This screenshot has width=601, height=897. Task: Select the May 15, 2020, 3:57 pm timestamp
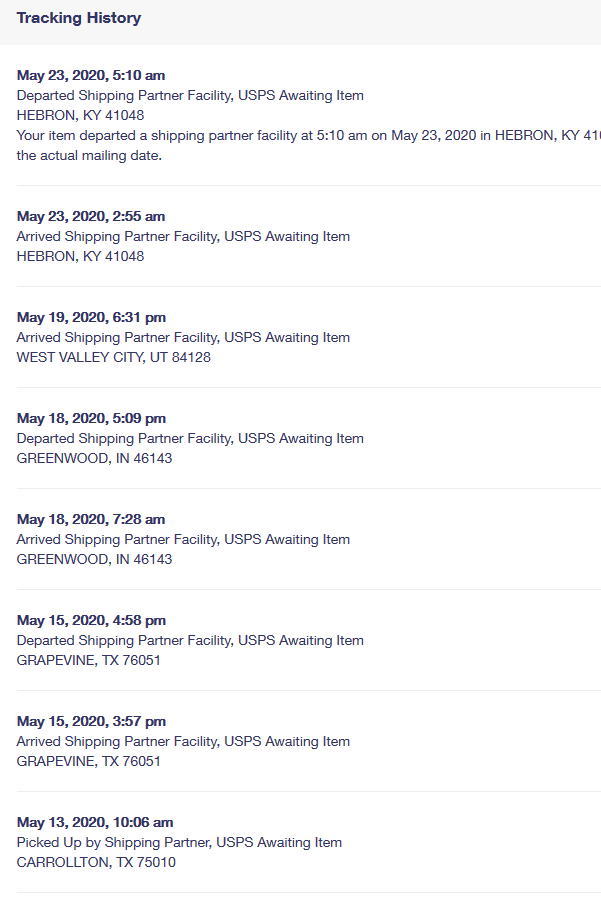point(91,721)
